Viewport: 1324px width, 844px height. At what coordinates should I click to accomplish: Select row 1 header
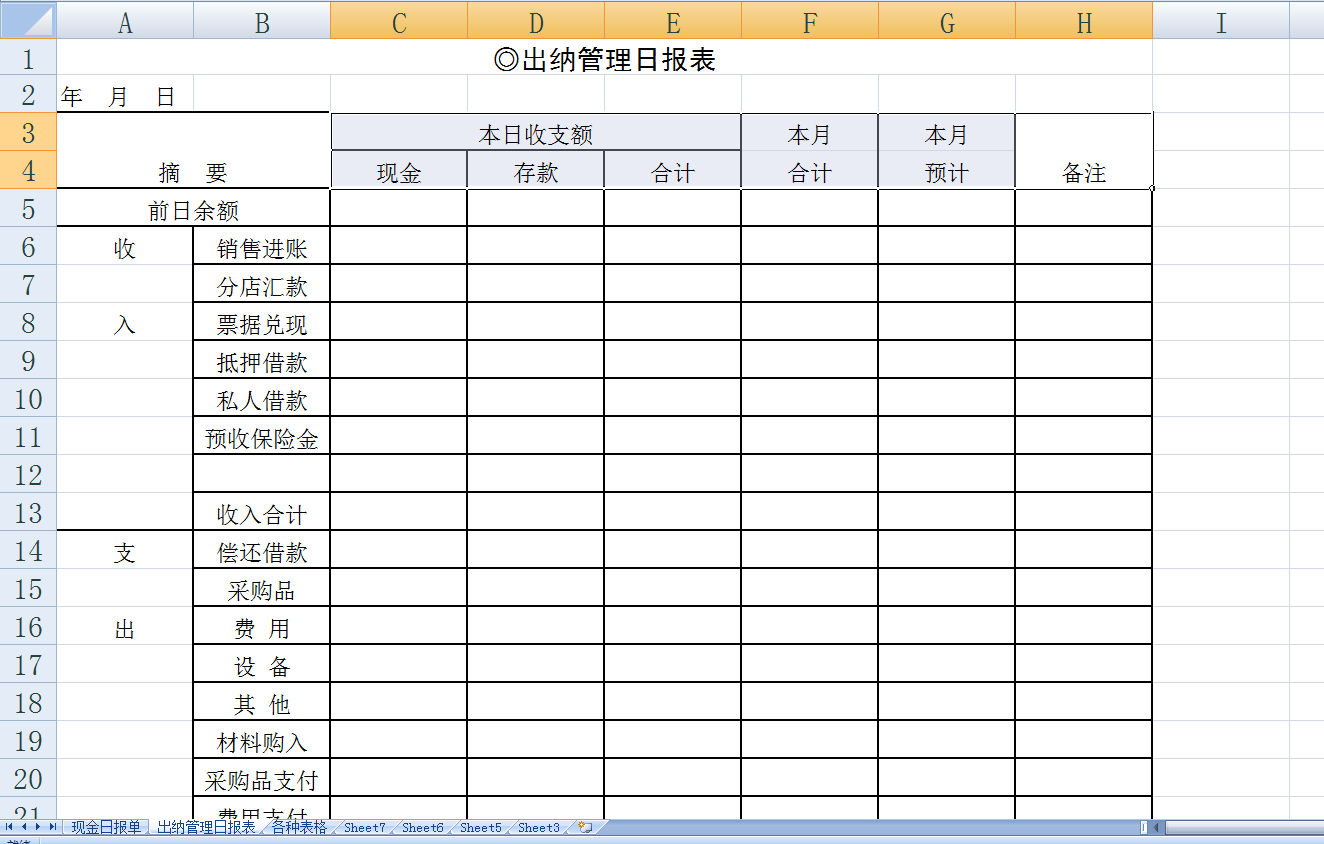click(28, 57)
